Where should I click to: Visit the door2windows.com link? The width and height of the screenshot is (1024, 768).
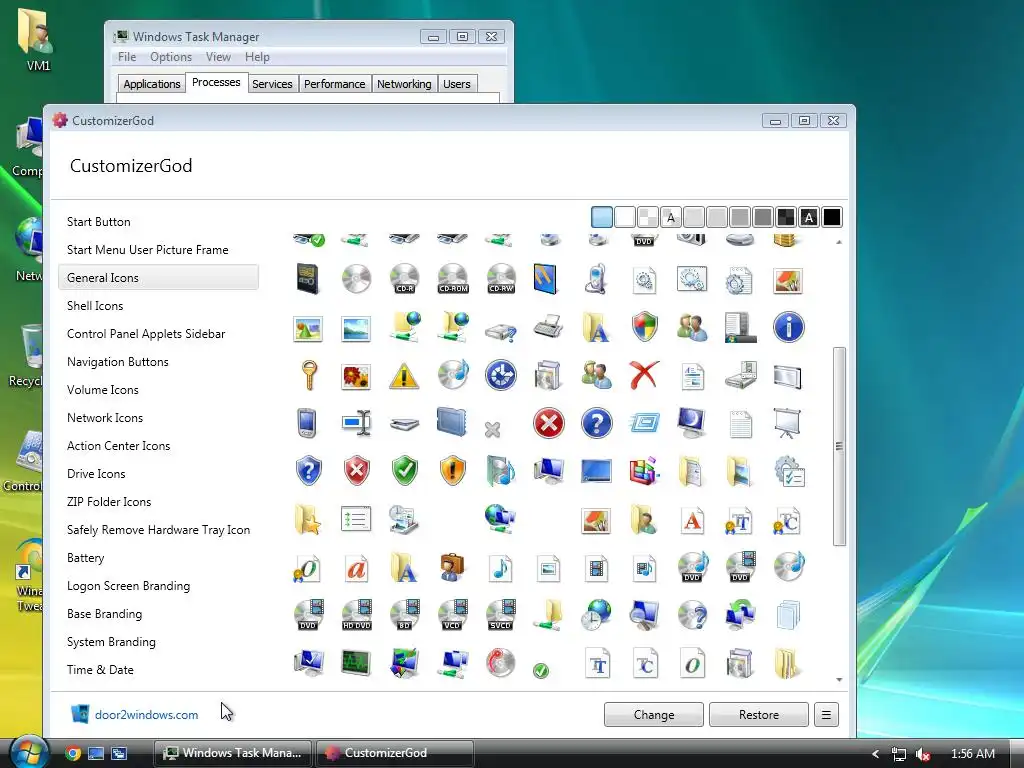(x=146, y=715)
